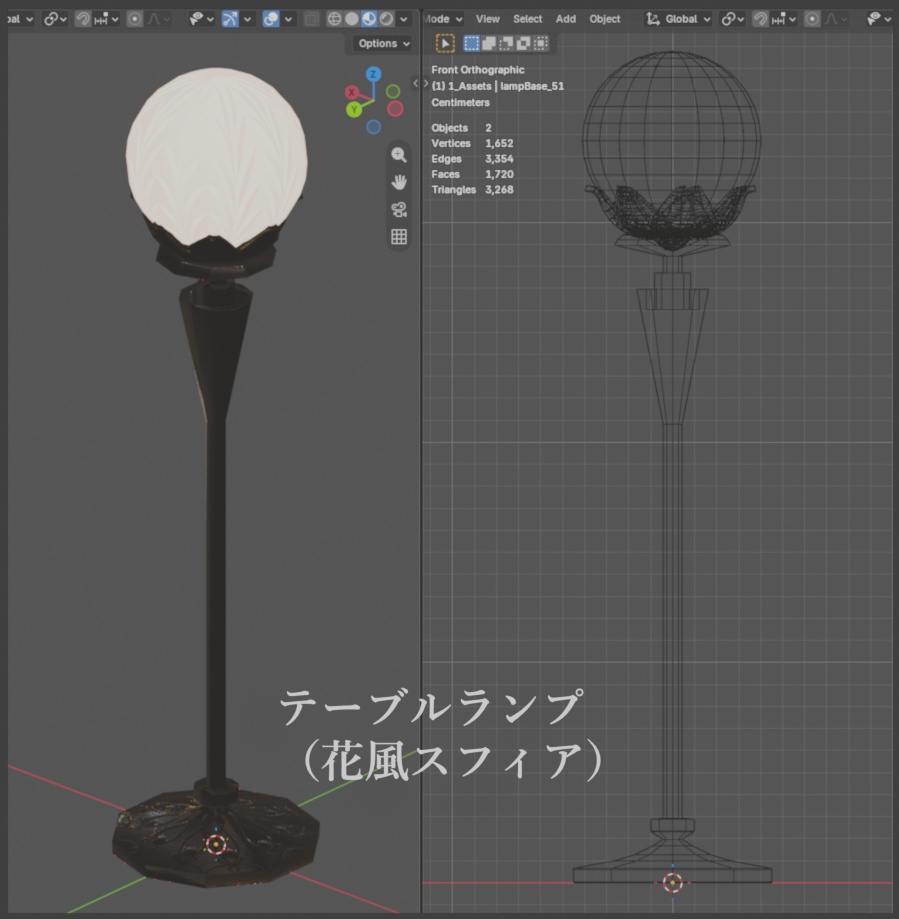
Task: Open shading options dropdown arrow
Action: tap(404, 19)
